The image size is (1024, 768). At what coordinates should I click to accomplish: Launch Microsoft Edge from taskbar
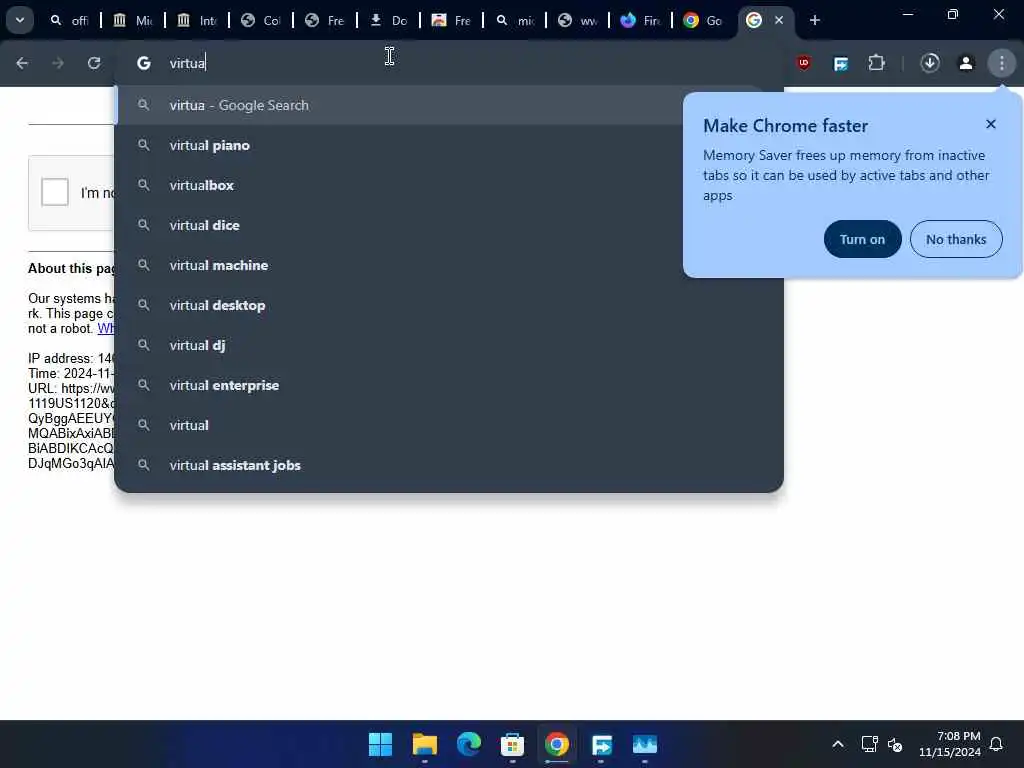click(469, 744)
